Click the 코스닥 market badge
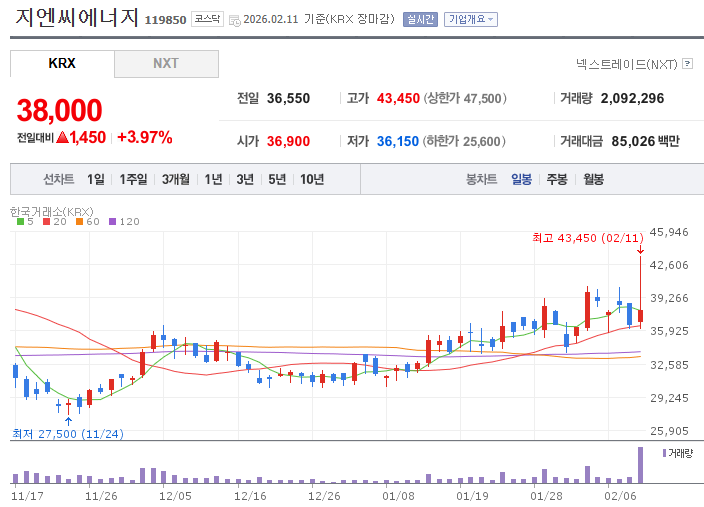Image resolution: width=704 pixels, height=507 pixels. [207, 19]
